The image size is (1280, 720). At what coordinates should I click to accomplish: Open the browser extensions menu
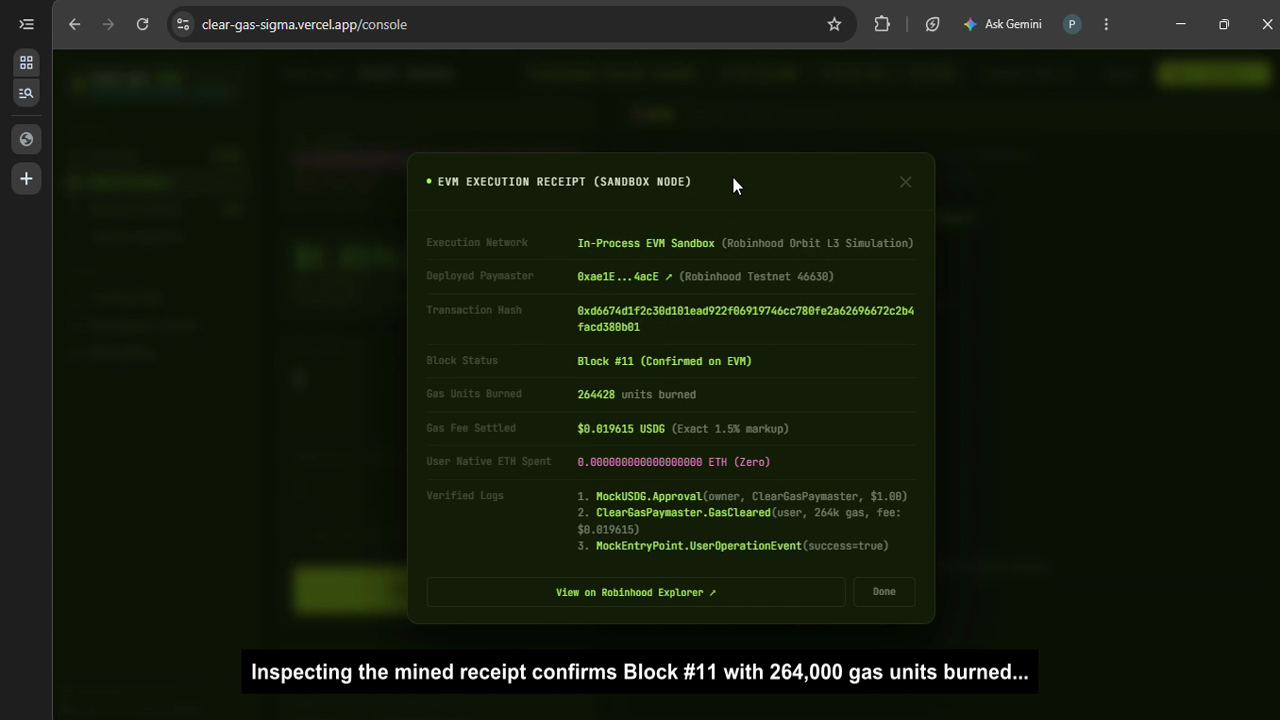point(882,24)
